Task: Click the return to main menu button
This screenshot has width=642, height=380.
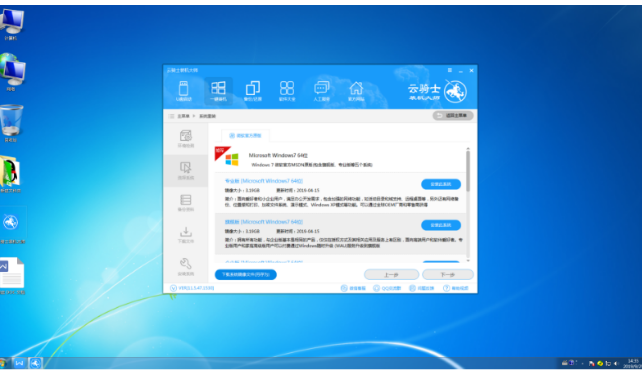Action: pos(453,115)
